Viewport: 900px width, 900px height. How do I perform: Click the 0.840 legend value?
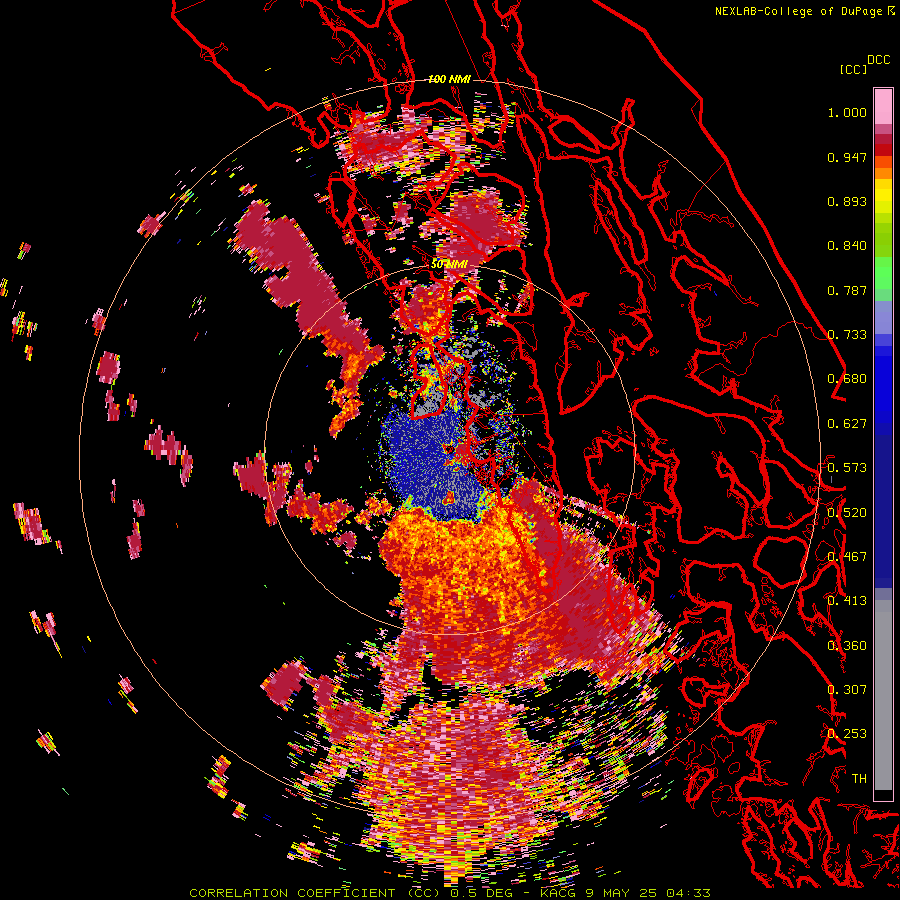(847, 246)
